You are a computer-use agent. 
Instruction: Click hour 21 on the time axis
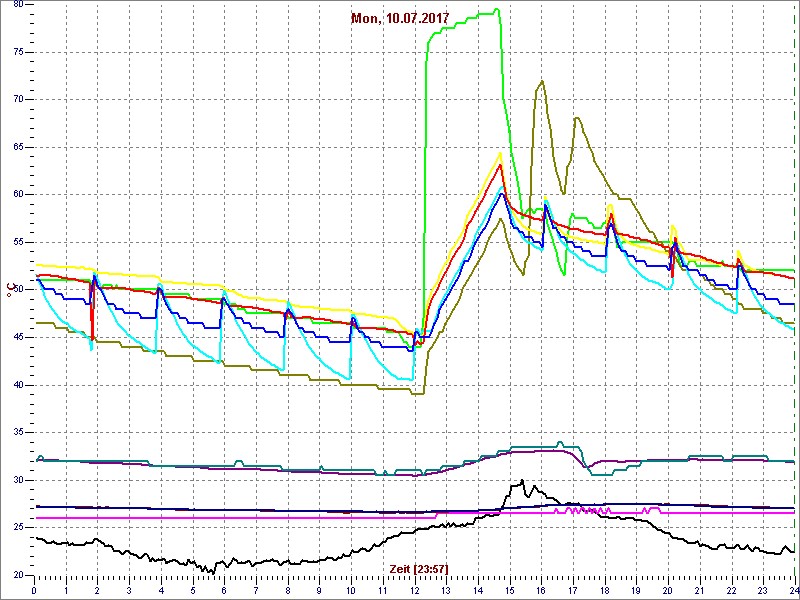coord(699,590)
